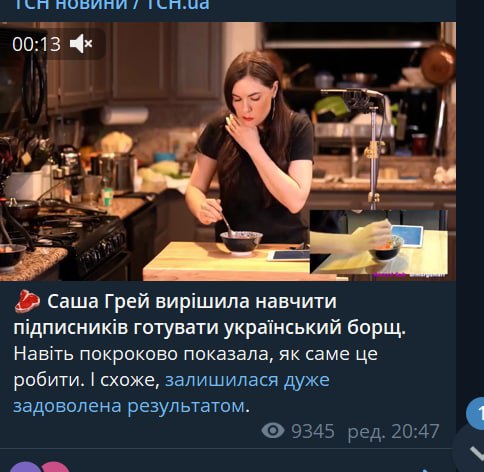Open the ТСН новини channel name link
This screenshot has width=484, height=472.
click(112, 5)
